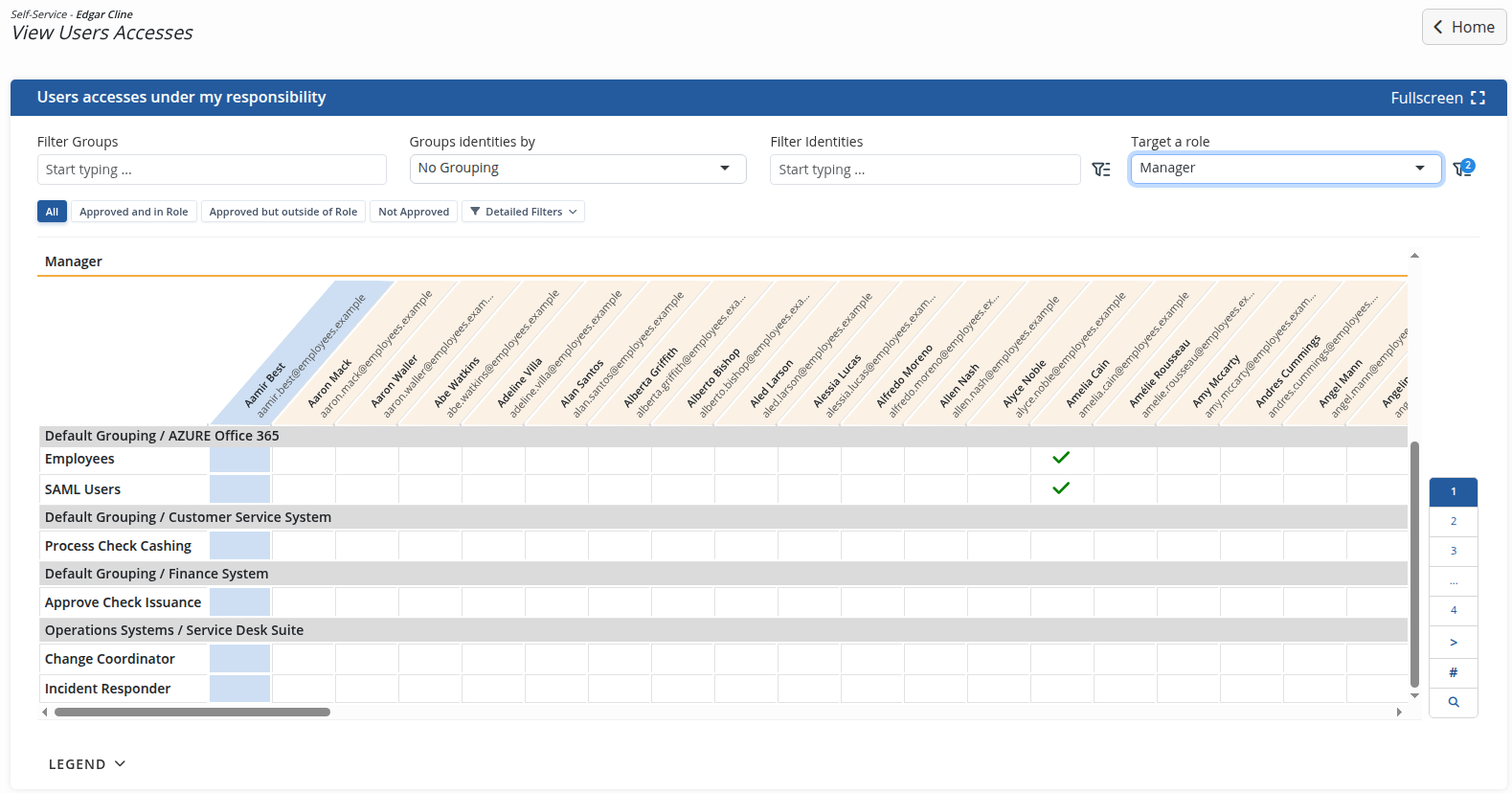
Task: Select Approved but outside of Role filter
Action: click(283, 212)
